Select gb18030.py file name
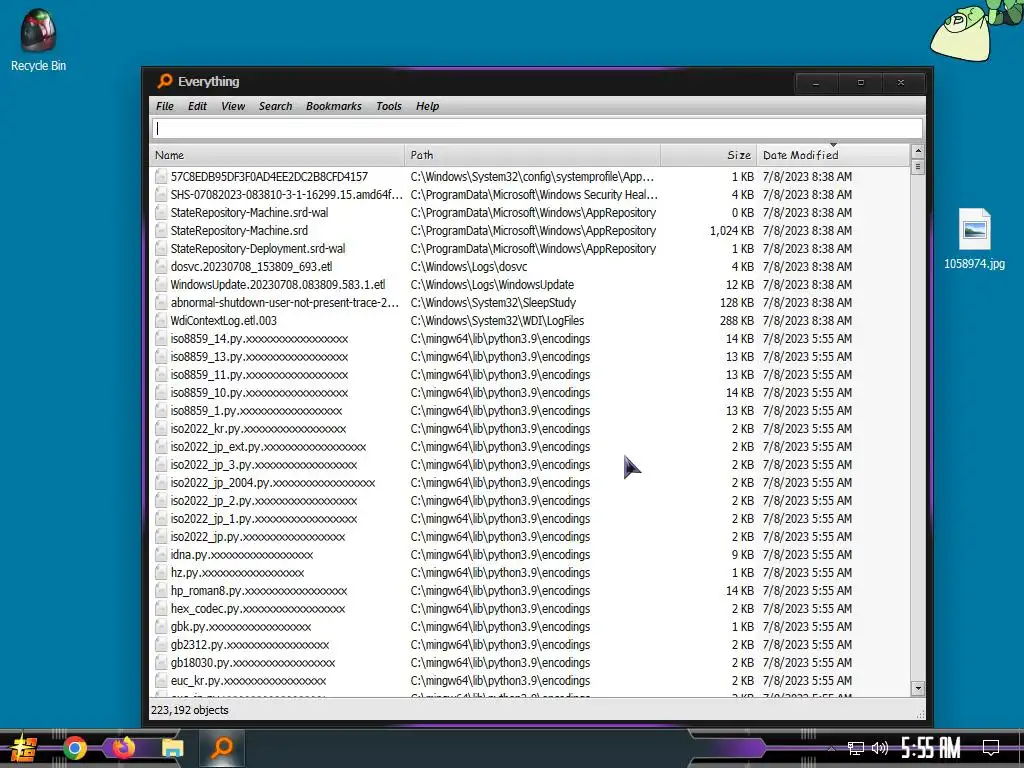The height and width of the screenshot is (768, 1024). pos(253,662)
